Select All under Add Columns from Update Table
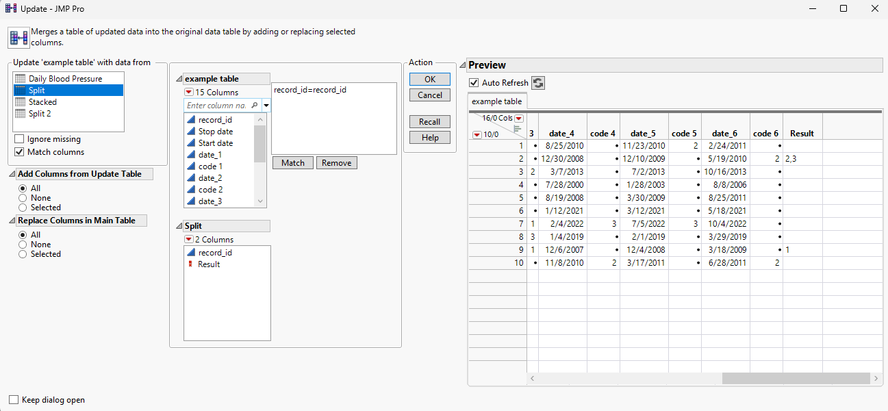This screenshot has width=888, height=411. 23,188
